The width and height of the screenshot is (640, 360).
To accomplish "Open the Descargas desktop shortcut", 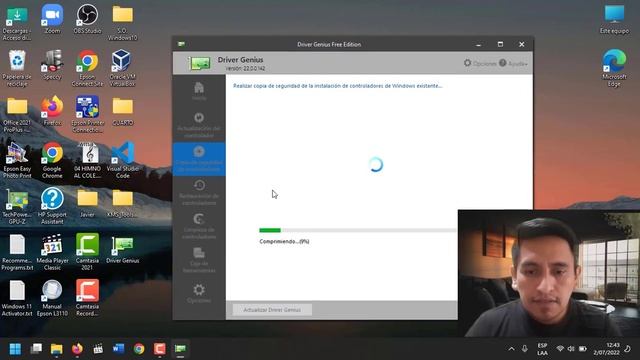I will point(17,23).
